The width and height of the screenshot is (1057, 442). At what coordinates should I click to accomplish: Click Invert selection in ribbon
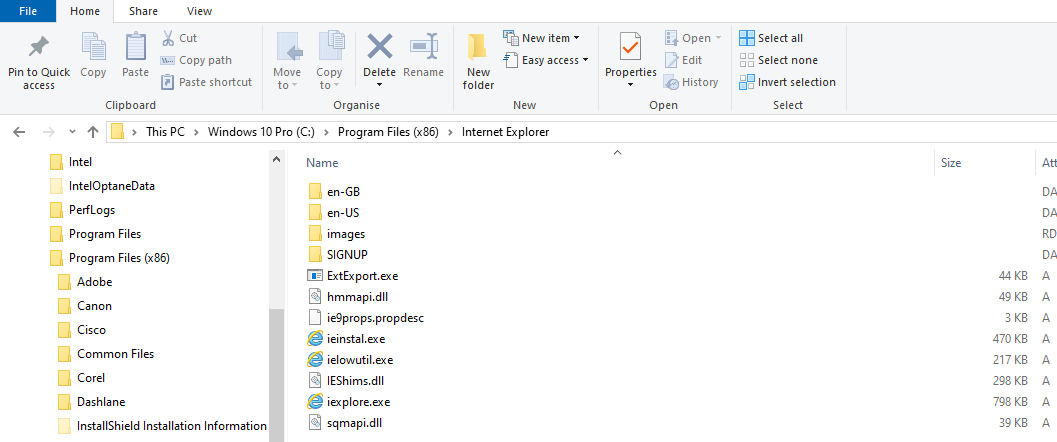click(787, 82)
